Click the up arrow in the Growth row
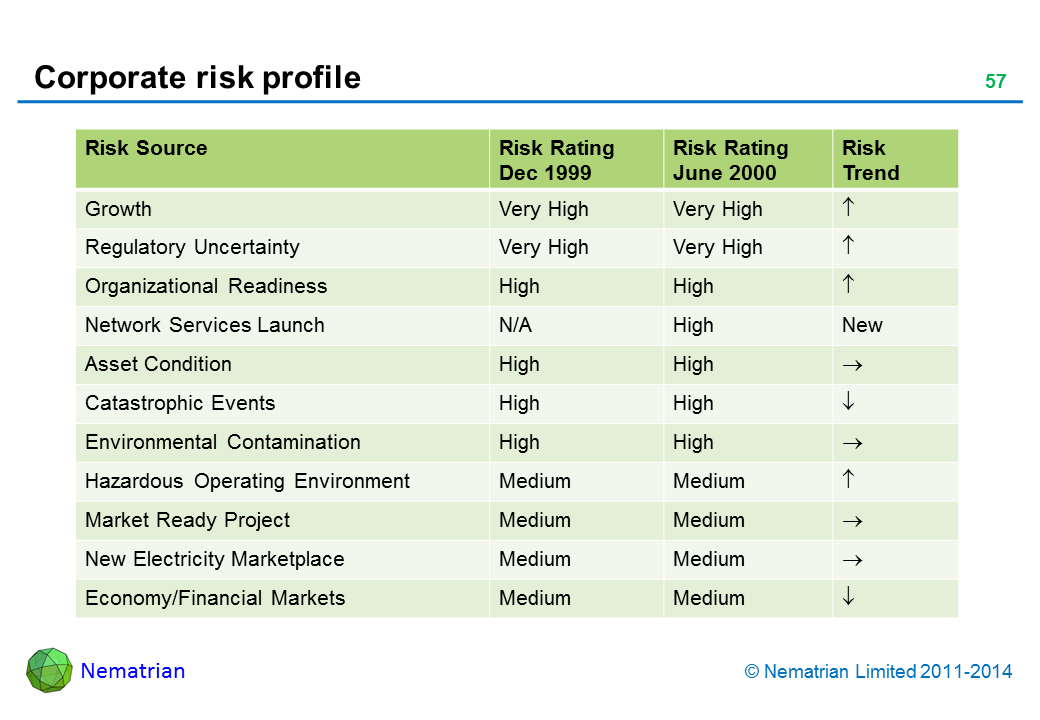The height and width of the screenshot is (720, 1040). click(848, 209)
